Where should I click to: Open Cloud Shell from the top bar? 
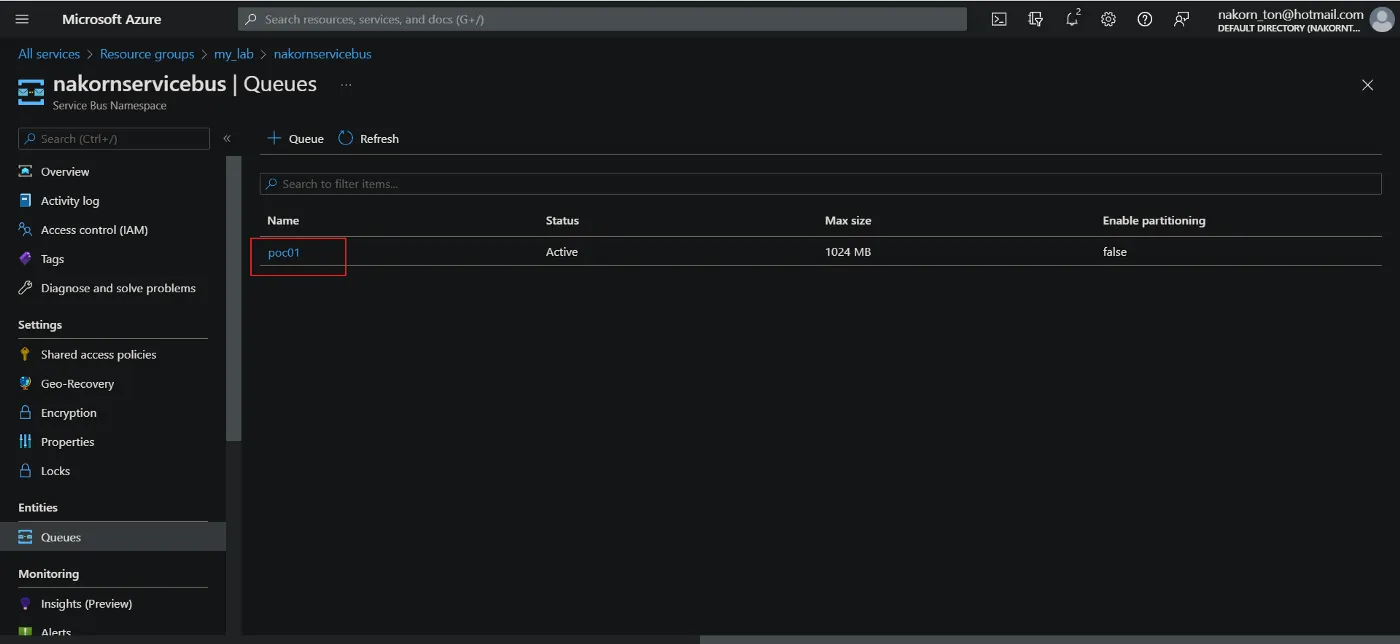(999, 19)
